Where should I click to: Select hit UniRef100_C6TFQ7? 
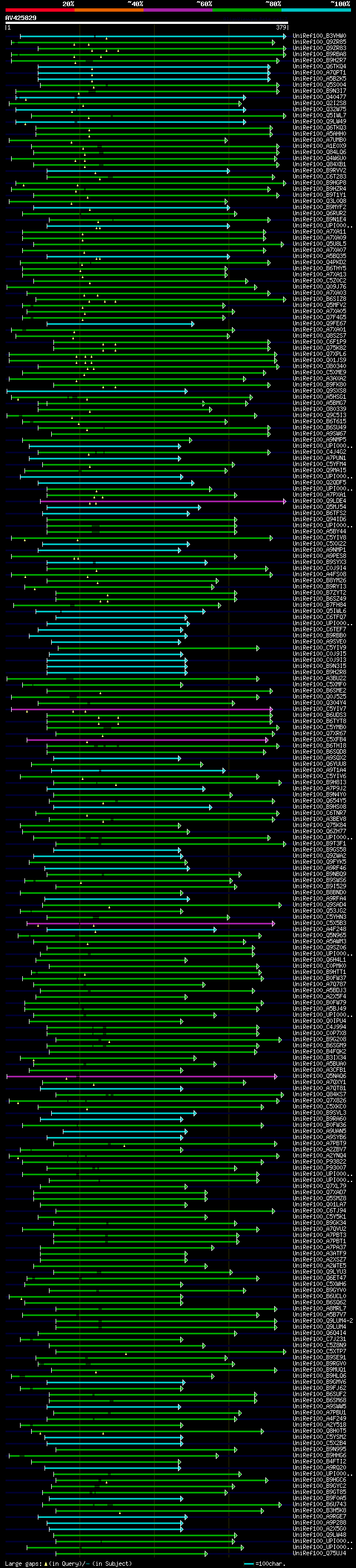coord(319,617)
